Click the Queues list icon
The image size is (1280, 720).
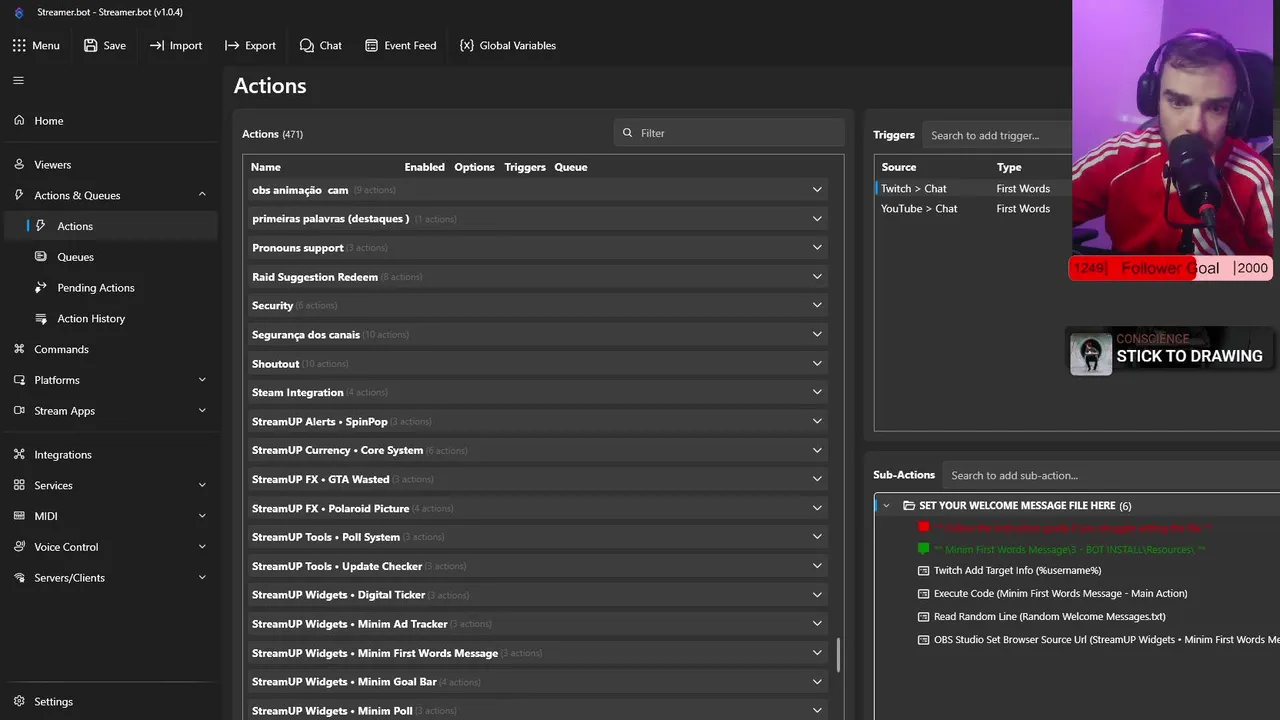coord(41,257)
